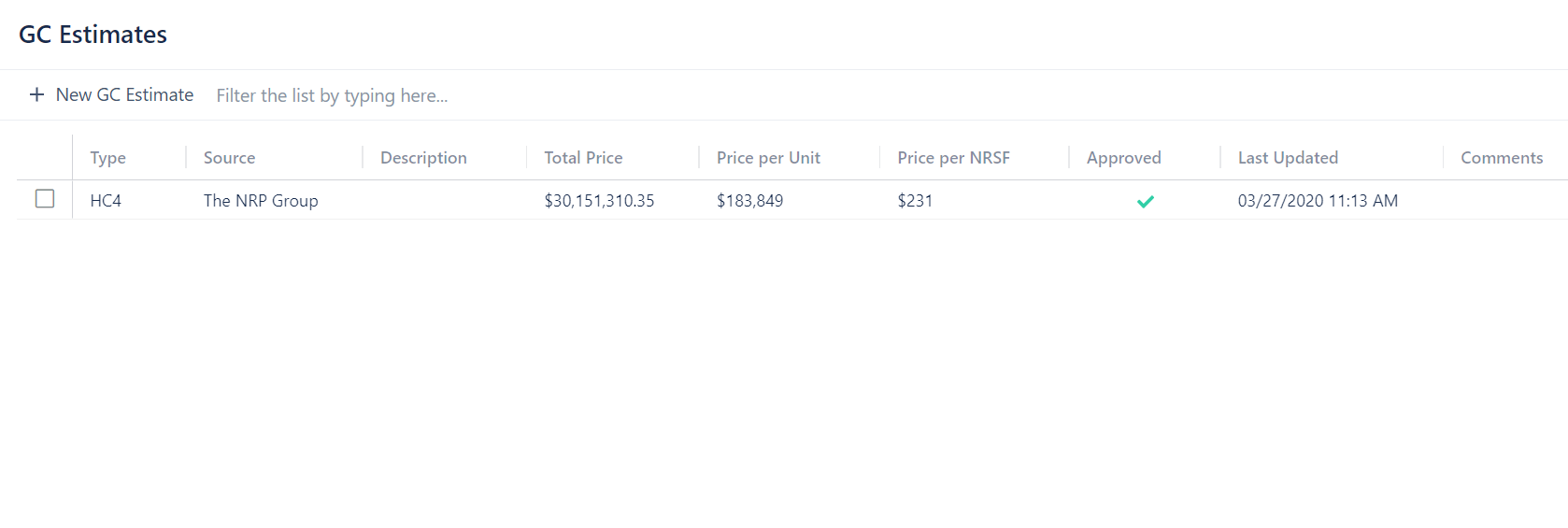Click the New GC Estimate button label
Screen dimensions: 1568x528
(124, 94)
